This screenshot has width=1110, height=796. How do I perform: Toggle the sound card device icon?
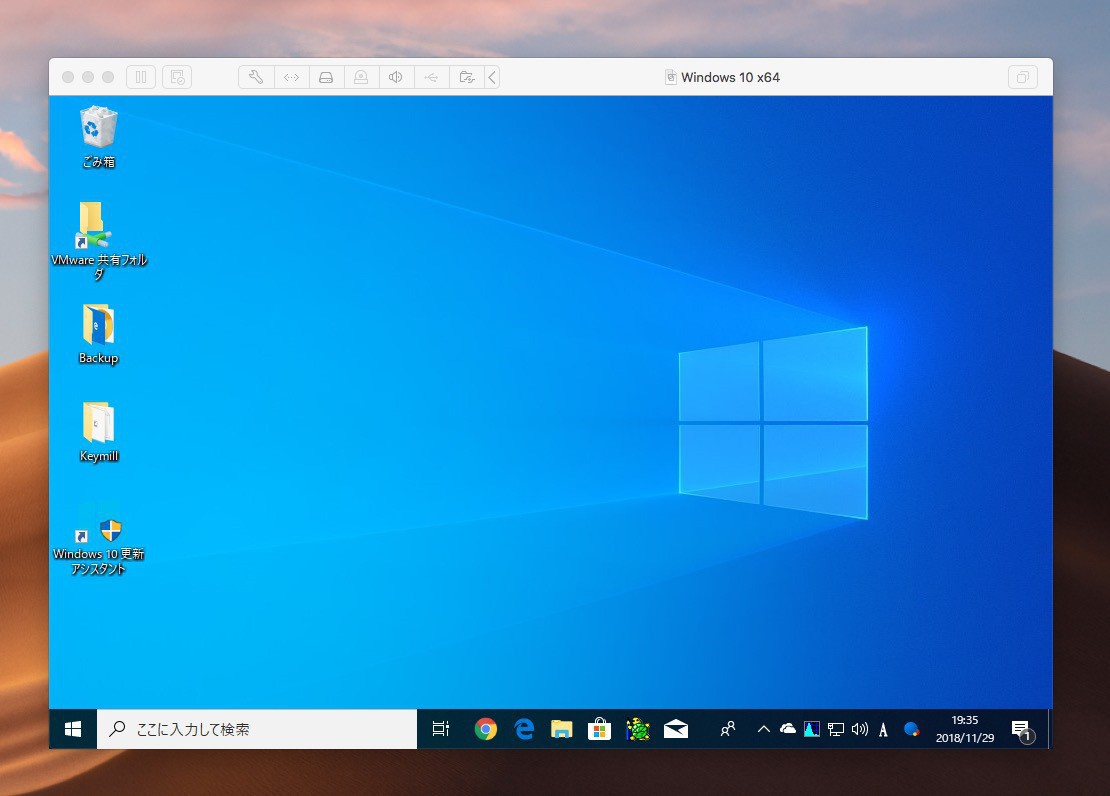396,77
